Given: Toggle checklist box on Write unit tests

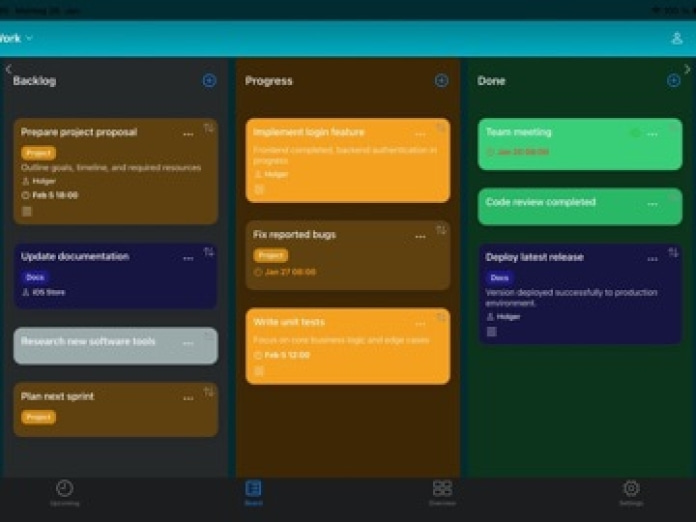Looking at the screenshot, I should [x=259, y=371].
